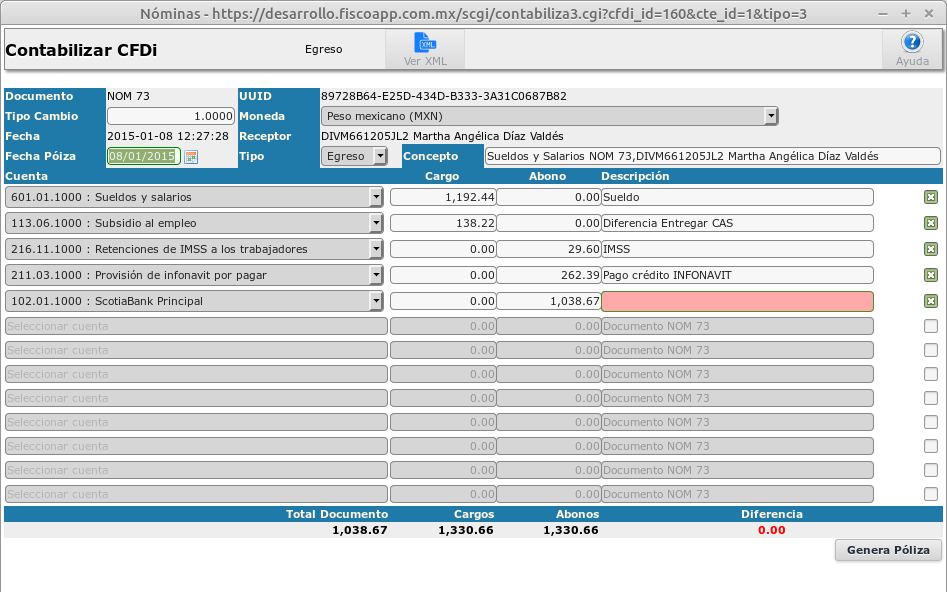Check the last empty row checkbox
The image size is (947, 592).
(x=931, y=494)
